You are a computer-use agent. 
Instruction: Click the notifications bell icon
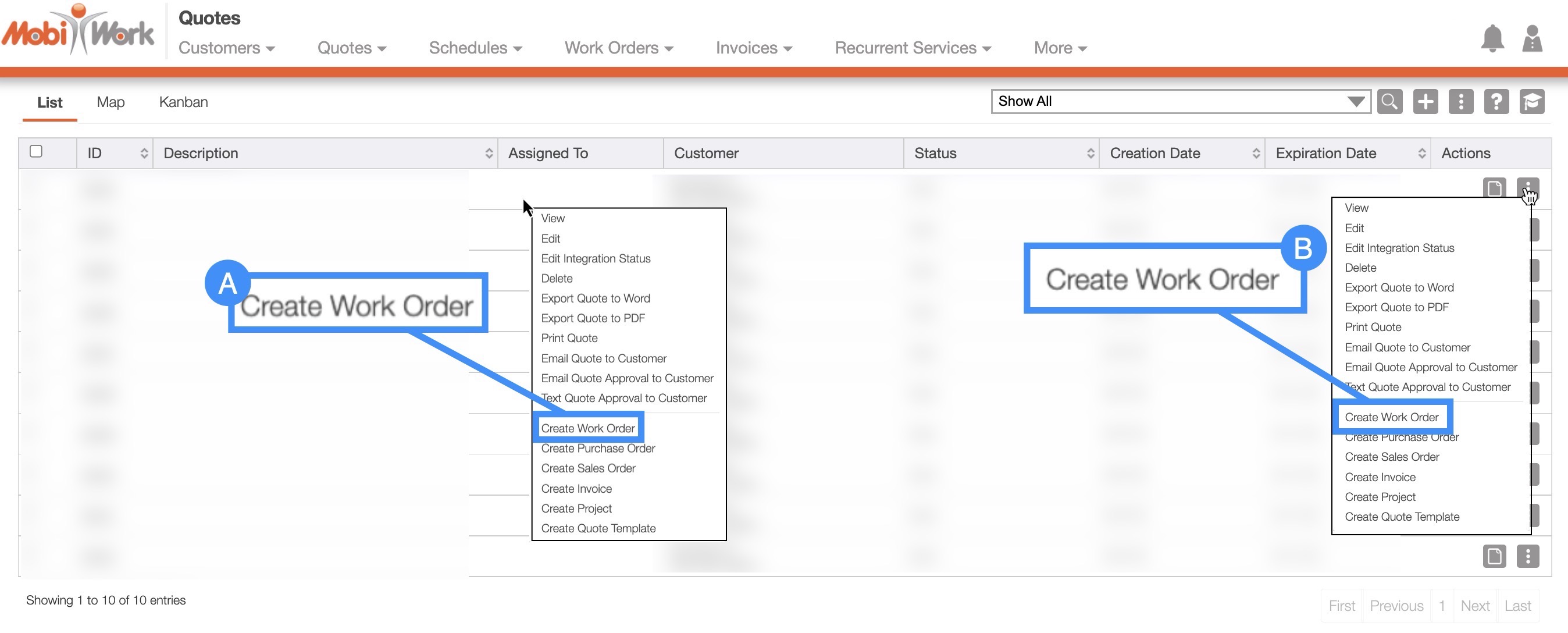pyautogui.click(x=1492, y=40)
